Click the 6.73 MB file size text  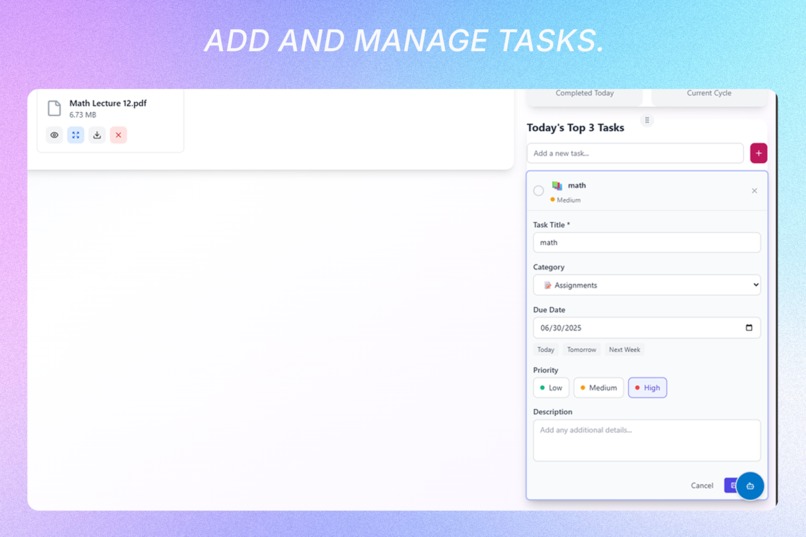pos(83,115)
